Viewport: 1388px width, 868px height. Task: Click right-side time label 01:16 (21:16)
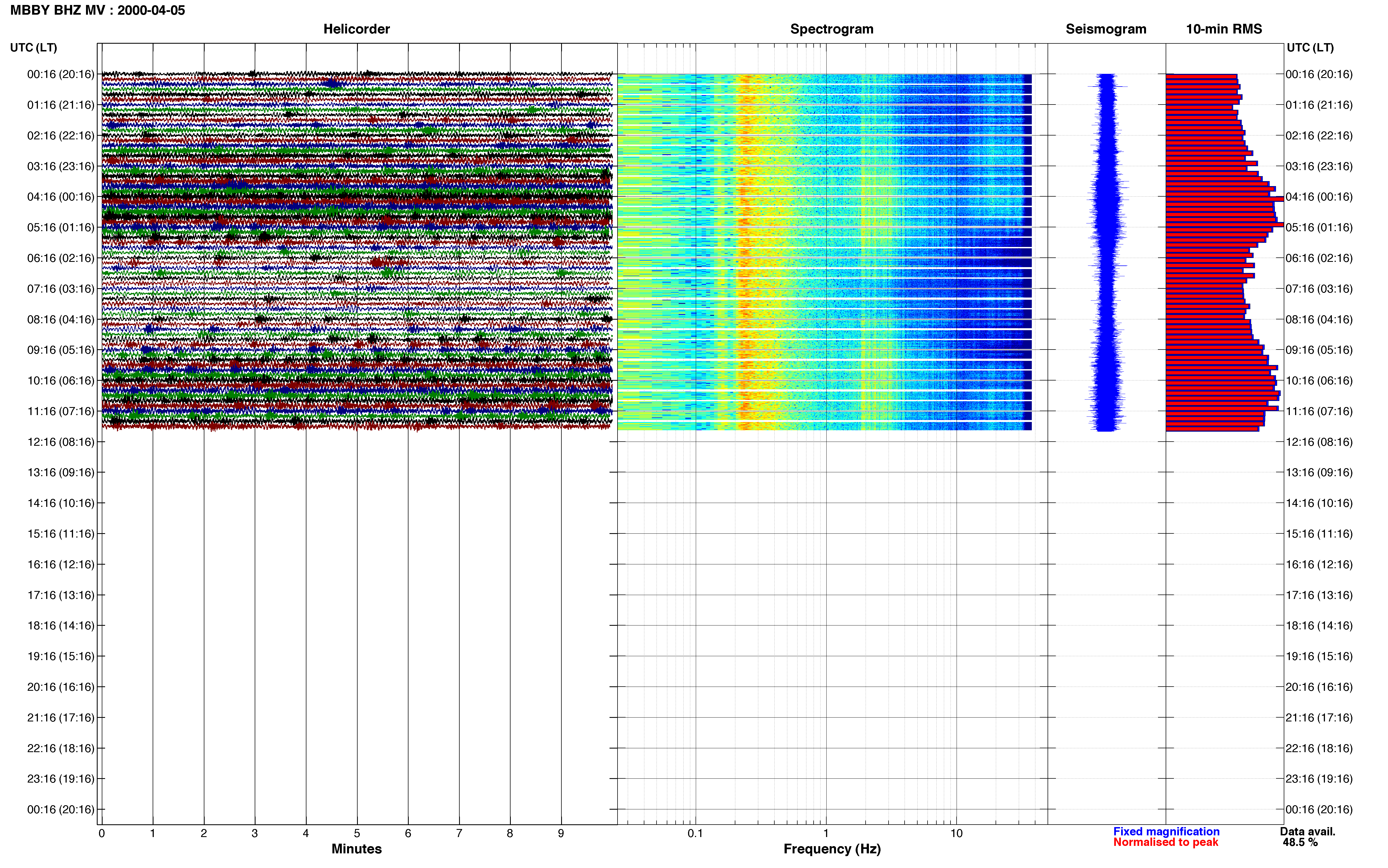1319,105
